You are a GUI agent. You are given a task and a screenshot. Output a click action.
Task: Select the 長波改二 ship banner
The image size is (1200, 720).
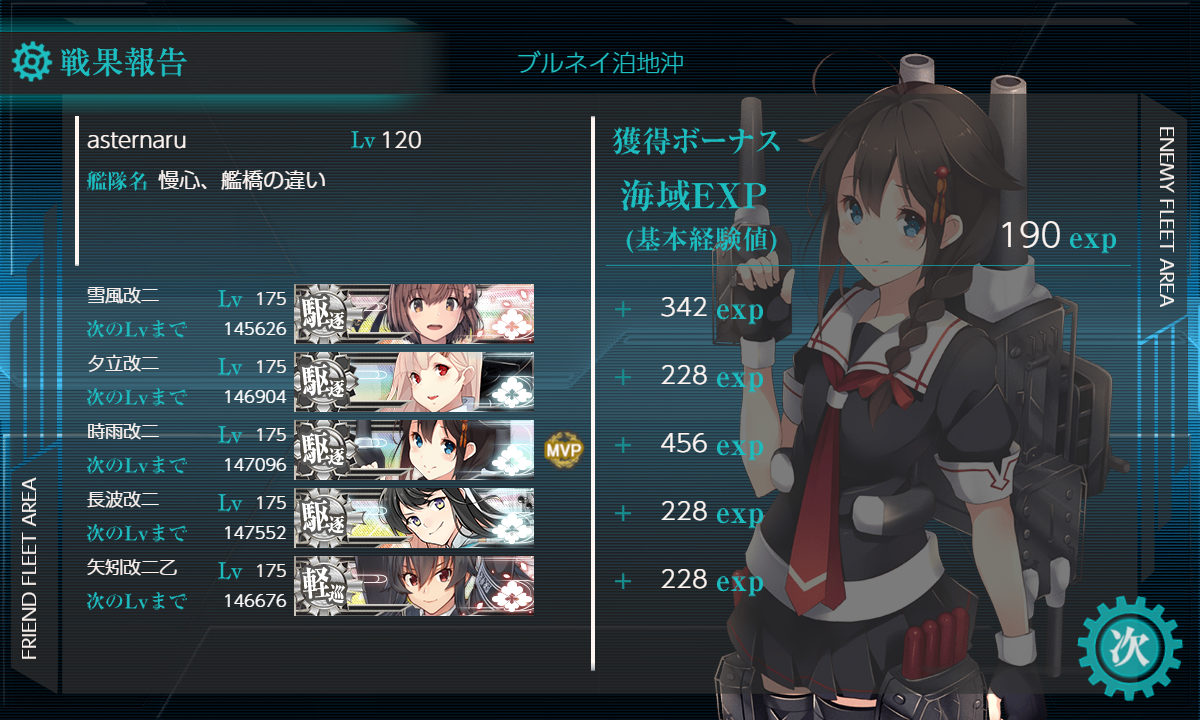(414, 518)
